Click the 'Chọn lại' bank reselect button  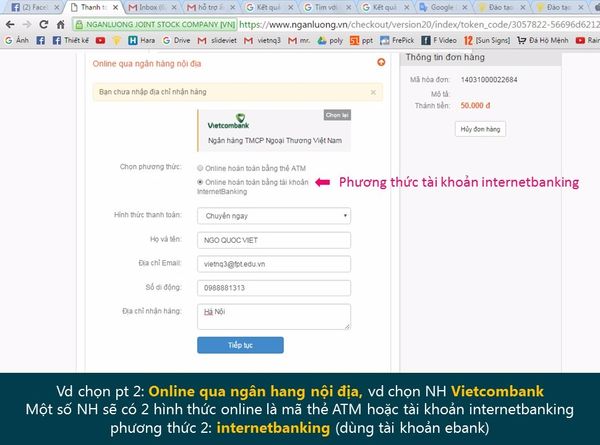(337, 115)
